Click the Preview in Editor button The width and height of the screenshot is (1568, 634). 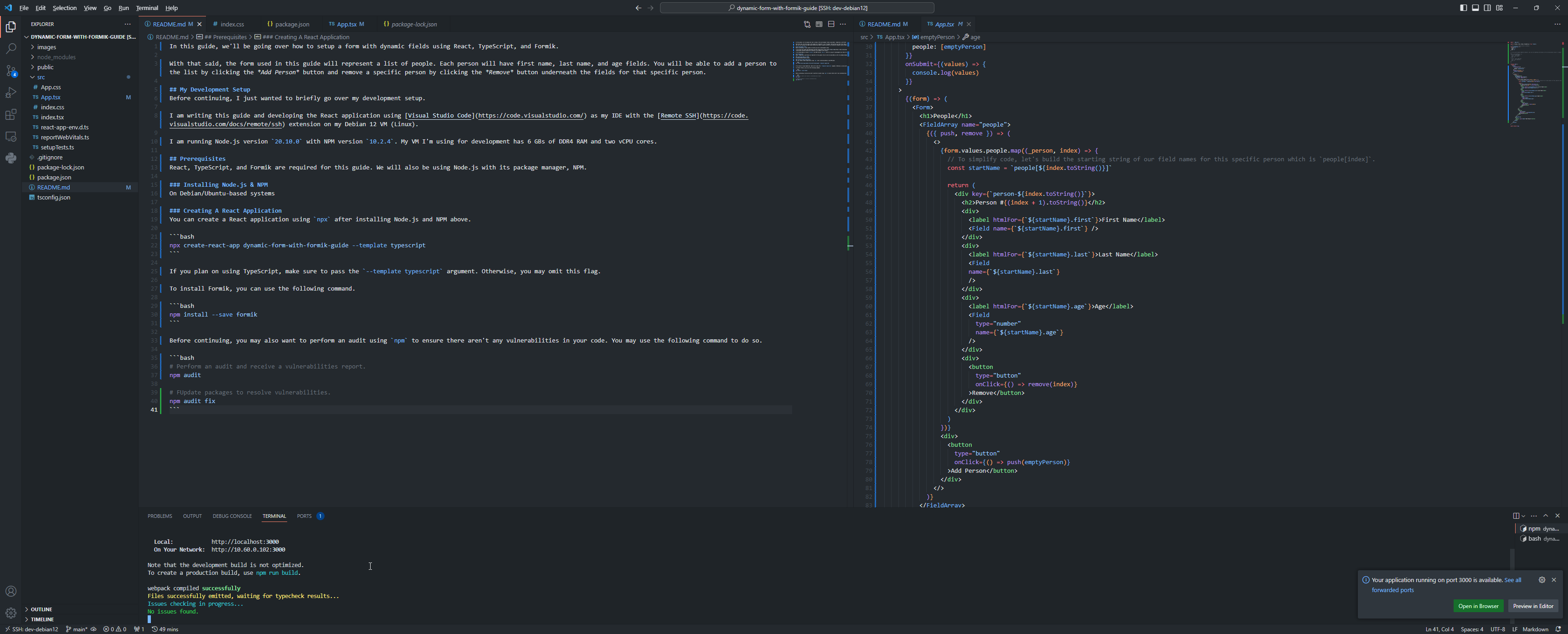(1533, 606)
